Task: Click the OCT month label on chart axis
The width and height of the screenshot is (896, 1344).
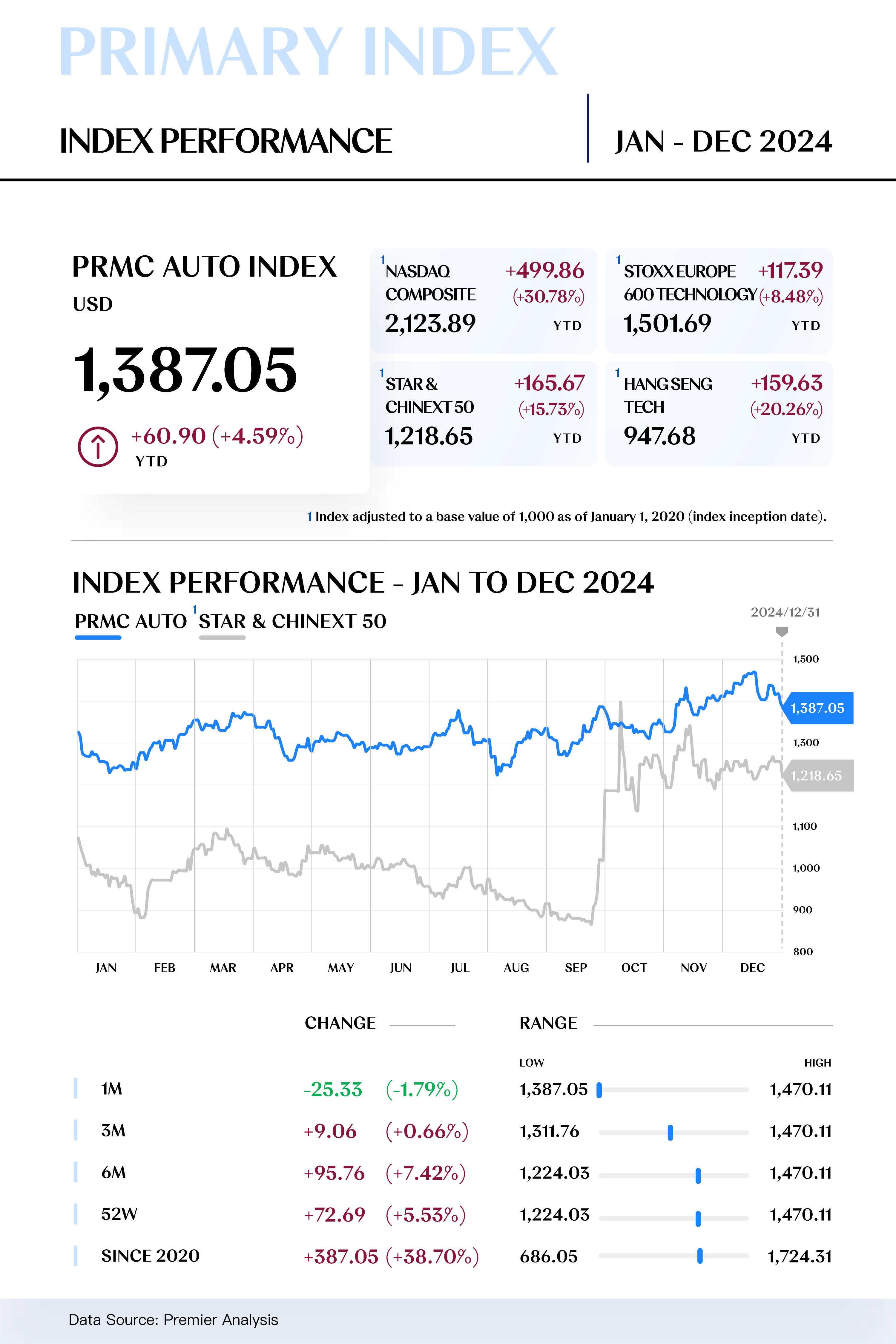Action: (x=634, y=968)
